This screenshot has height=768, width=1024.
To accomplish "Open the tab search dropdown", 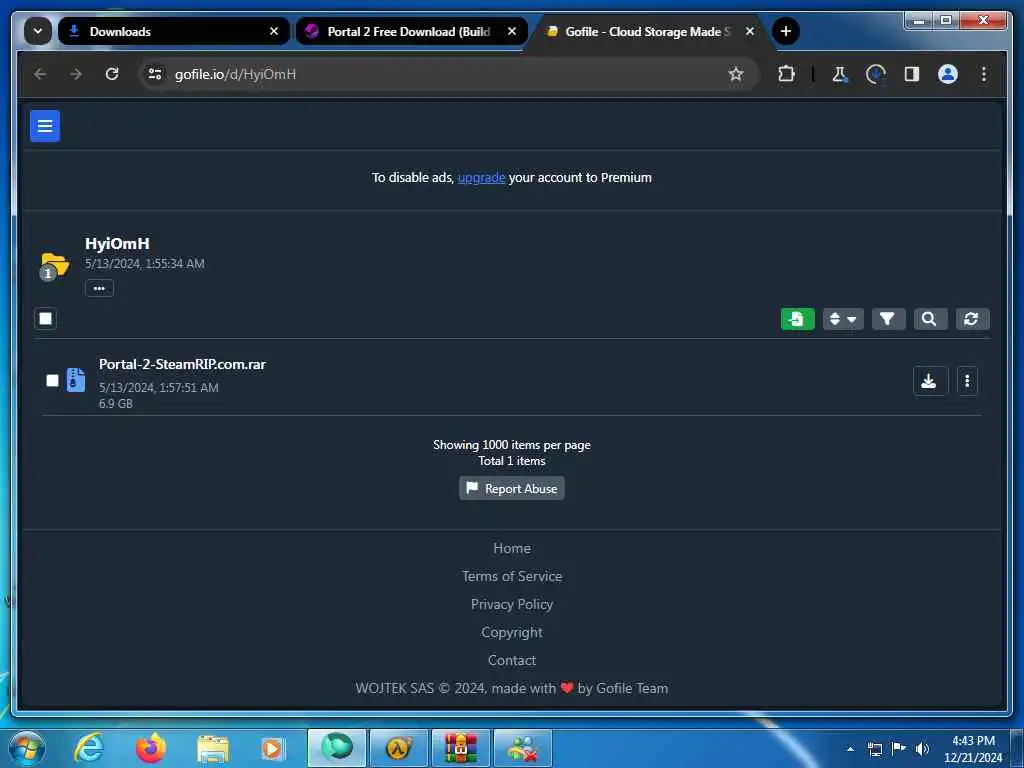I will [x=38, y=31].
